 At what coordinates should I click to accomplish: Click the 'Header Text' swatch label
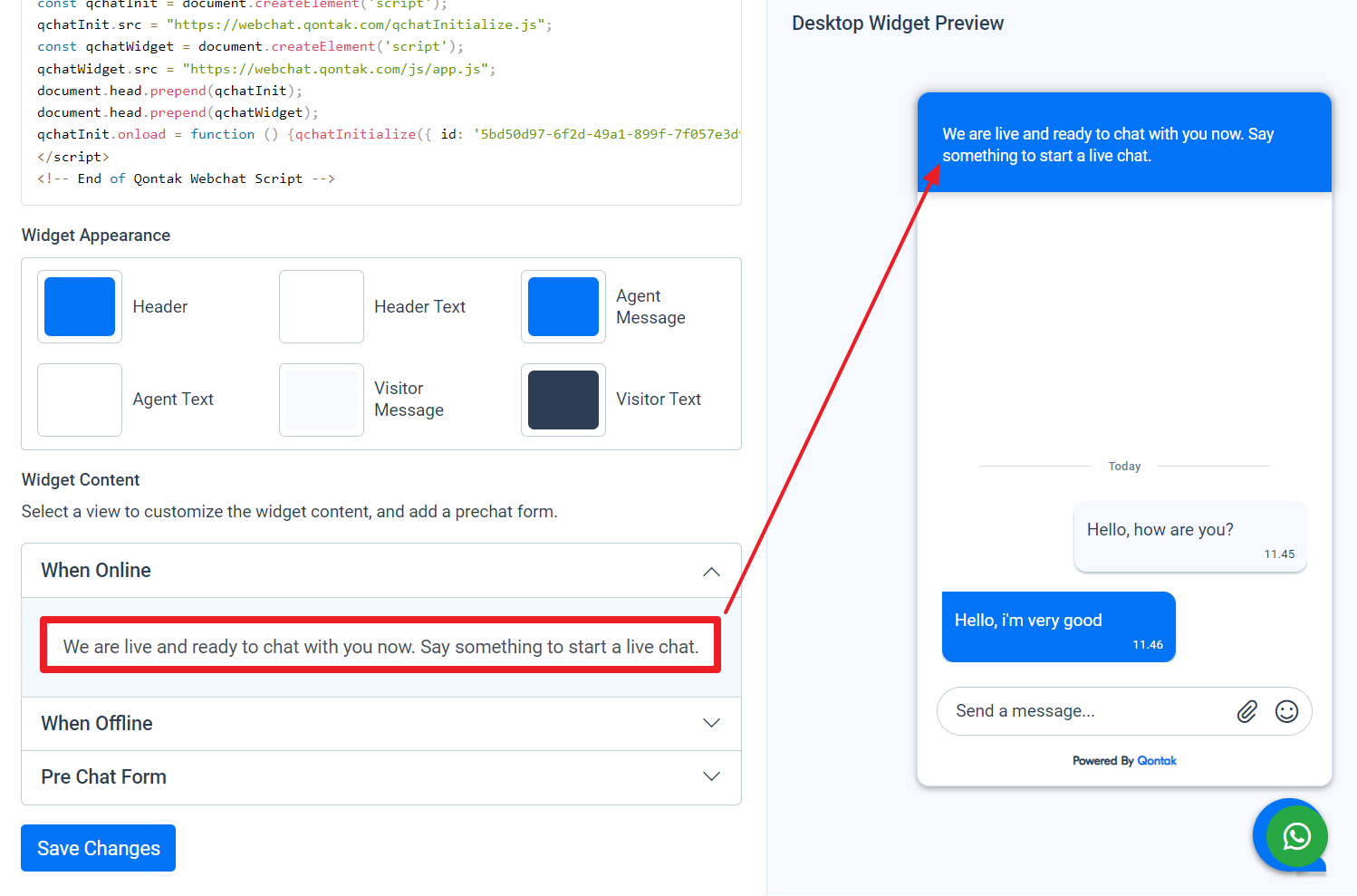pyautogui.click(x=419, y=307)
